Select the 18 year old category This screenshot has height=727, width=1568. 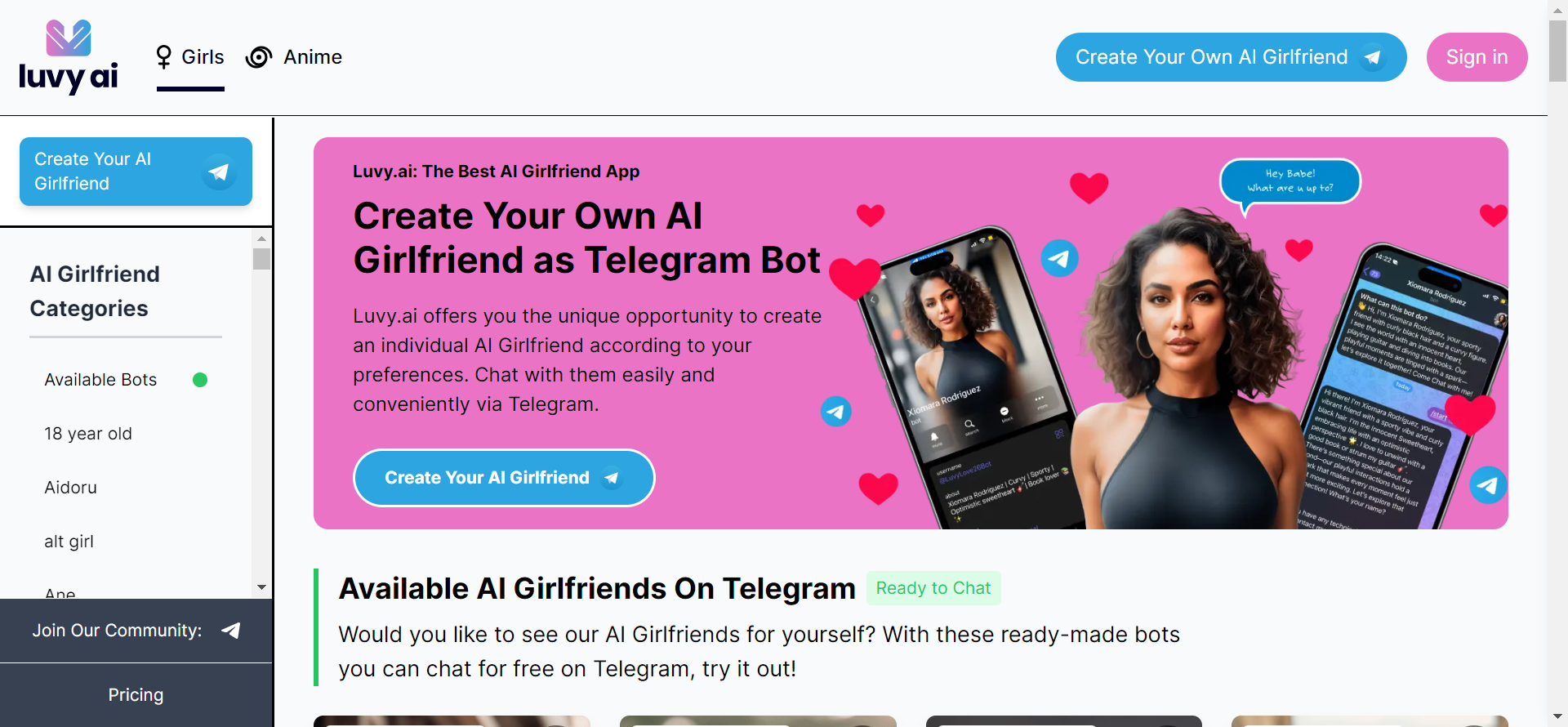pyautogui.click(x=88, y=434)
